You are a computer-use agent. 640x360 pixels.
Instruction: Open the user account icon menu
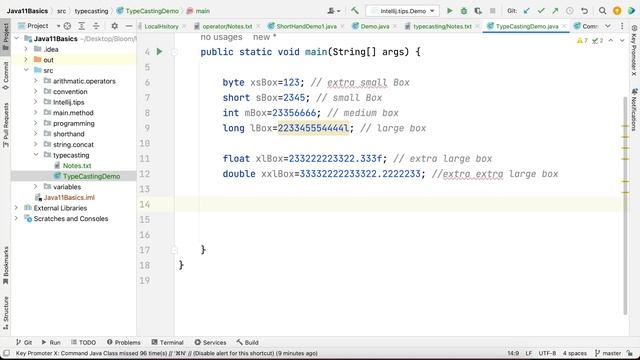pyautogui.click(x=334, y=11)
